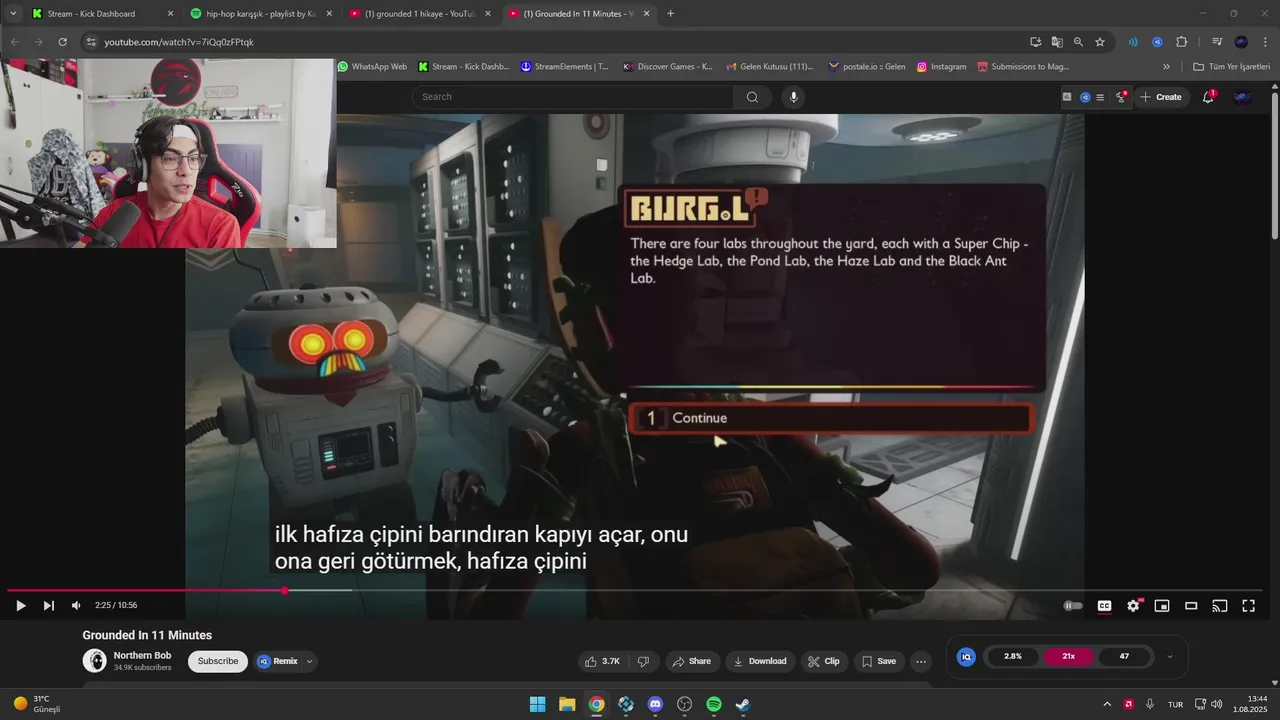
Task: Subscribe to Northern Bob
Action: [x=218, y=661]
